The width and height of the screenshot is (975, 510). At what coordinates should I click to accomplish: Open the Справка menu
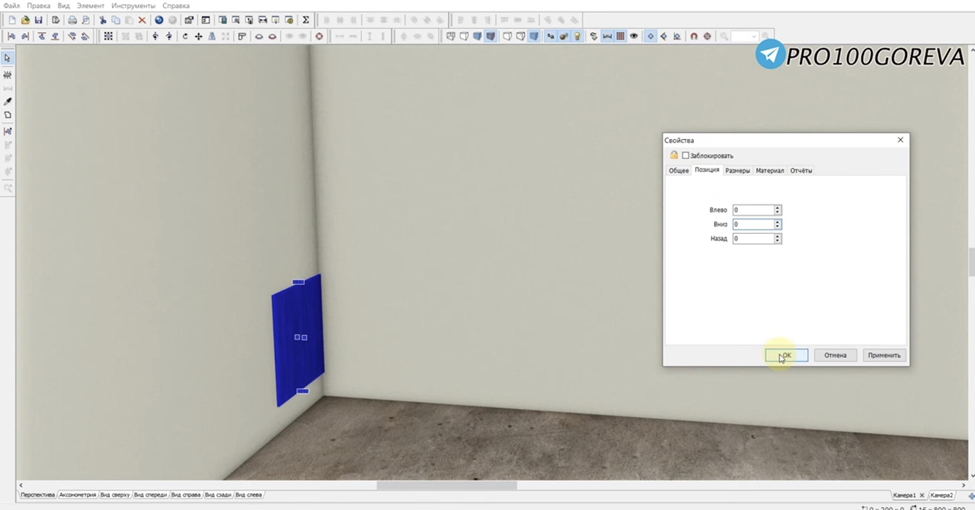pos(176,6)
